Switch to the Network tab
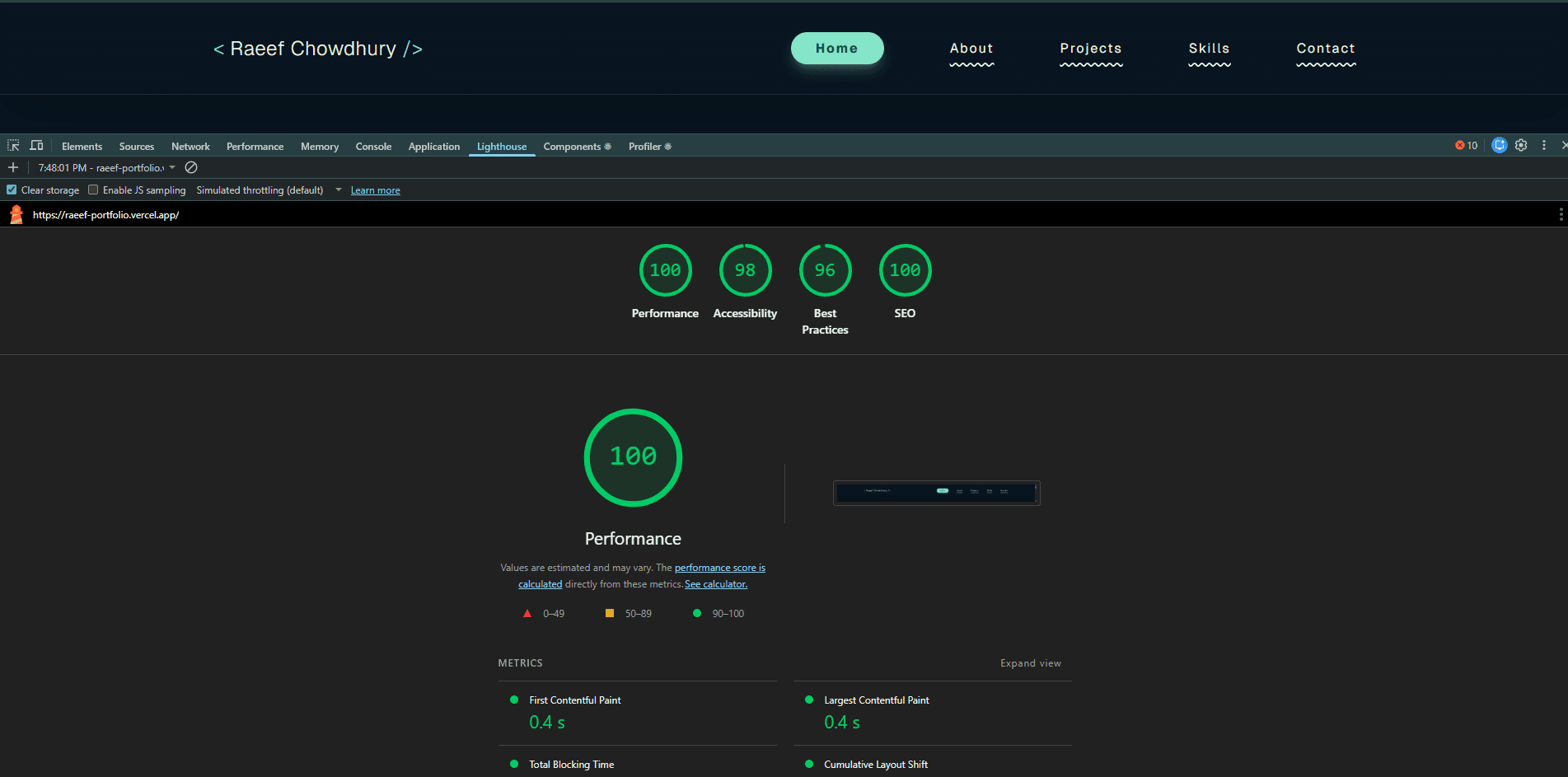This screenshot has width=1568, height=777. 190,147
